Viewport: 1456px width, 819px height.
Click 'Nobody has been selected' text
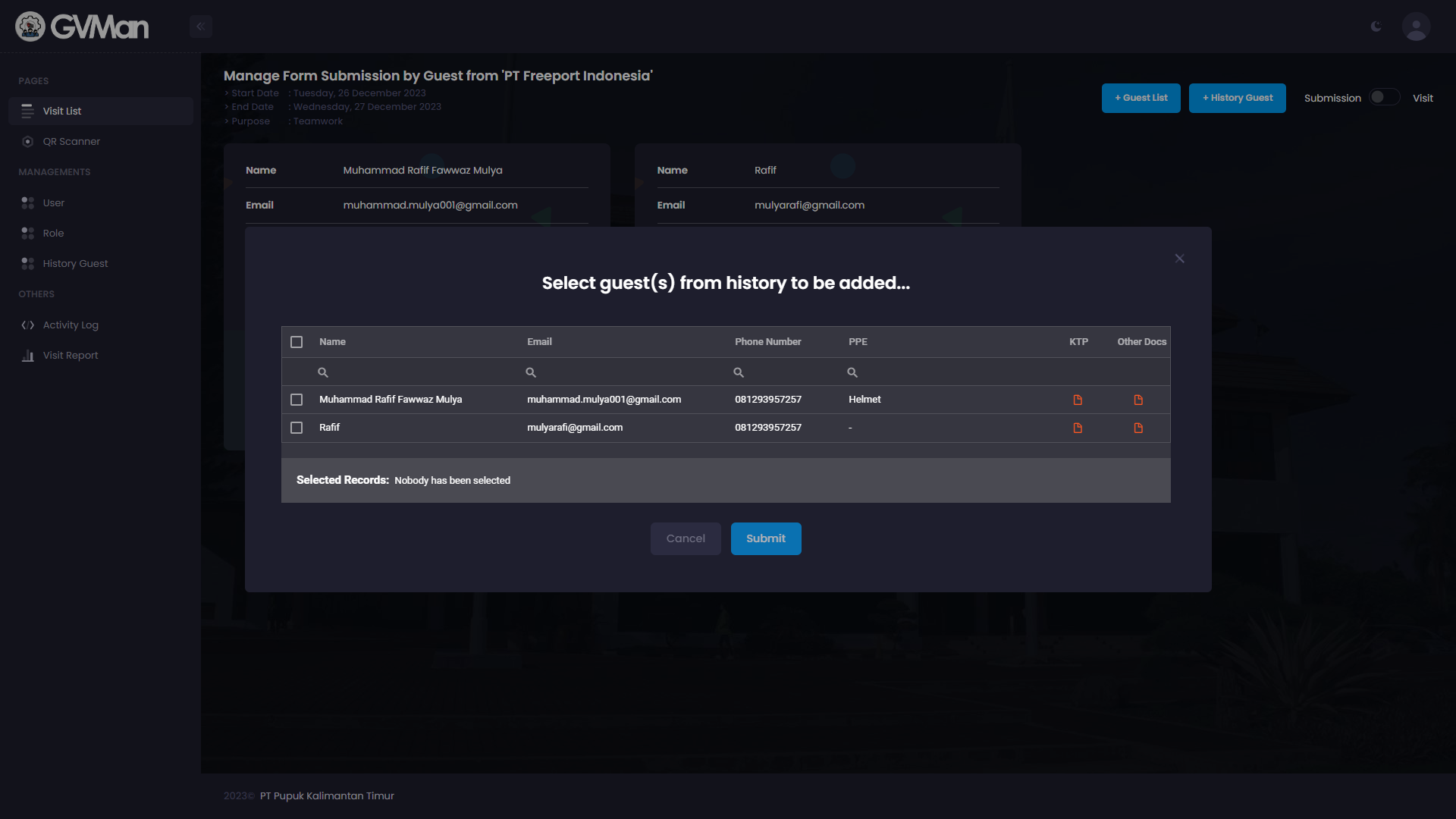[453, 481]
